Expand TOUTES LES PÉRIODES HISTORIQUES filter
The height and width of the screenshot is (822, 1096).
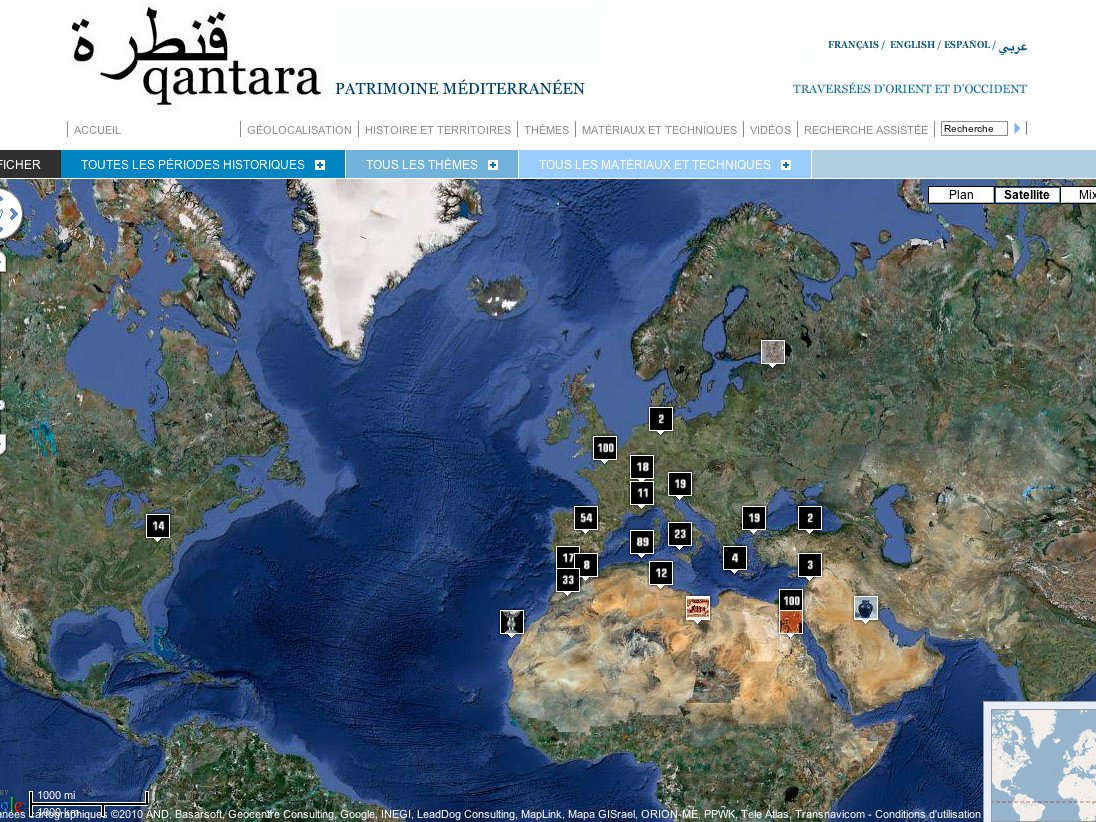point(320,163)
